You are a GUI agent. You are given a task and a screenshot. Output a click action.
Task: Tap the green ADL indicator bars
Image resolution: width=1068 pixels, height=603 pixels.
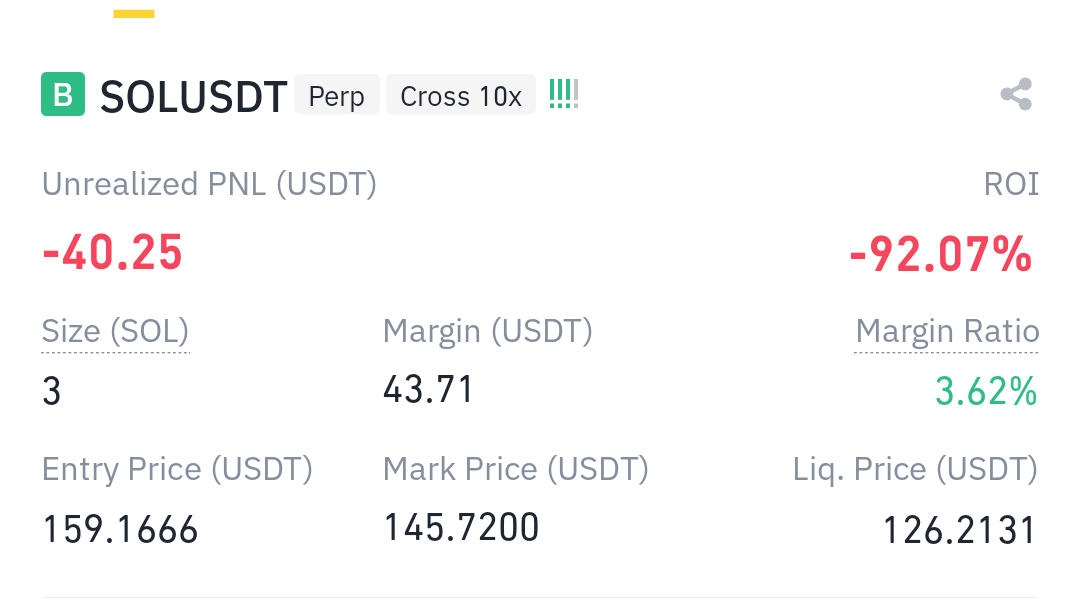(564, 94)
